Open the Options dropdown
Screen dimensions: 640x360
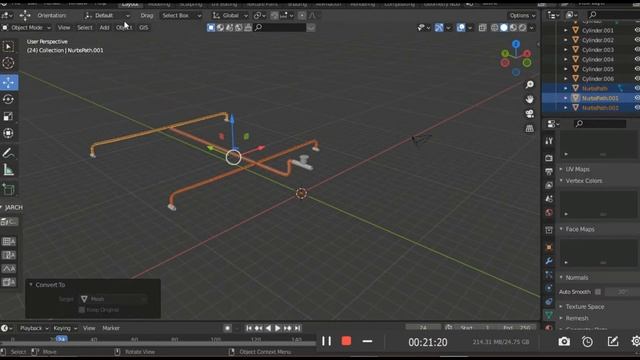pos(522,16)
